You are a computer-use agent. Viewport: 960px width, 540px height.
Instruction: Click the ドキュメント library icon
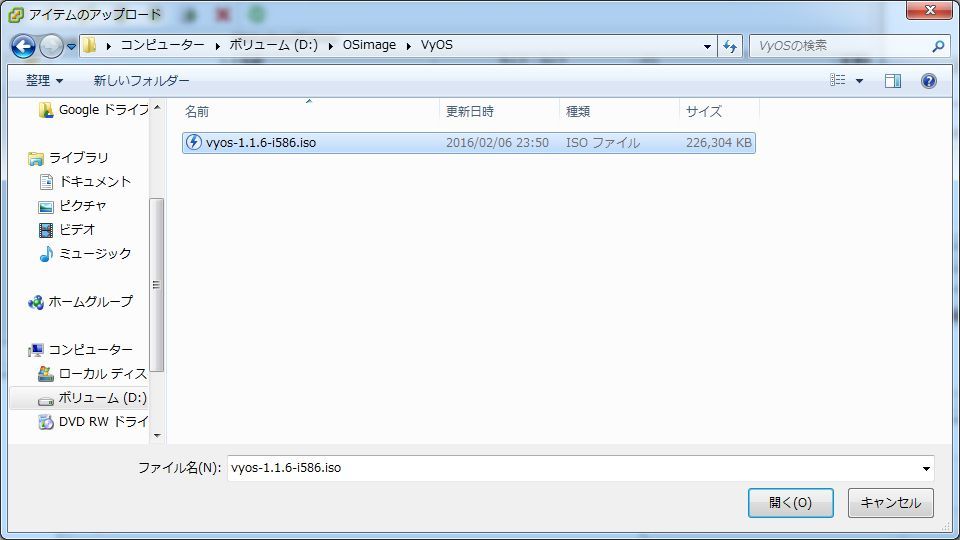(47, 182)
